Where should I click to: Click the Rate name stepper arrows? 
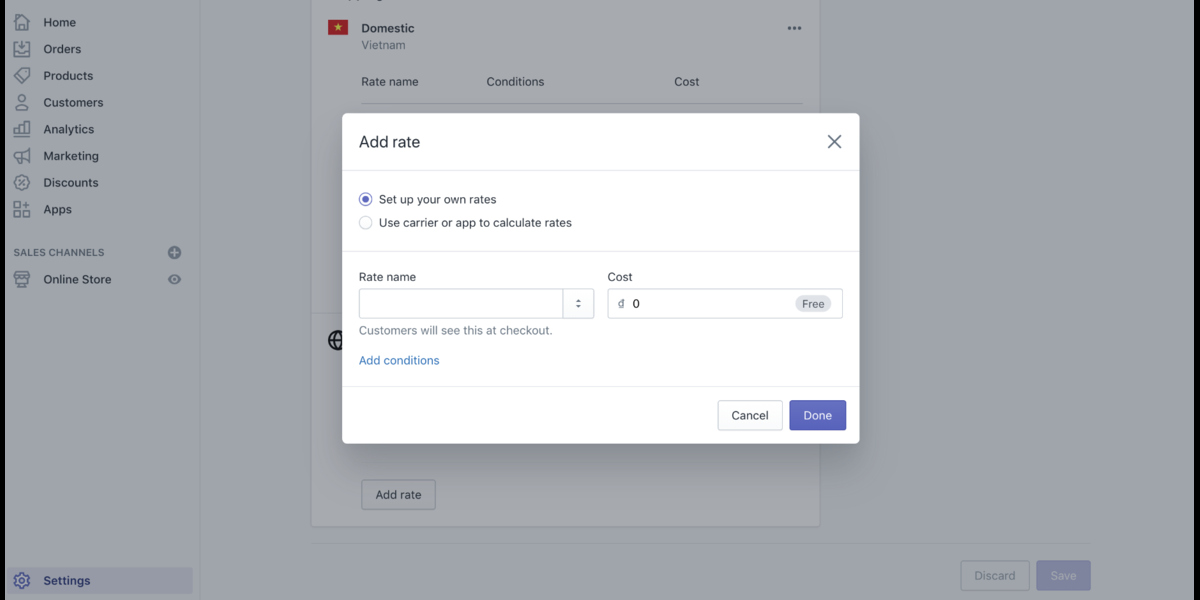click(x=578, y=303)
